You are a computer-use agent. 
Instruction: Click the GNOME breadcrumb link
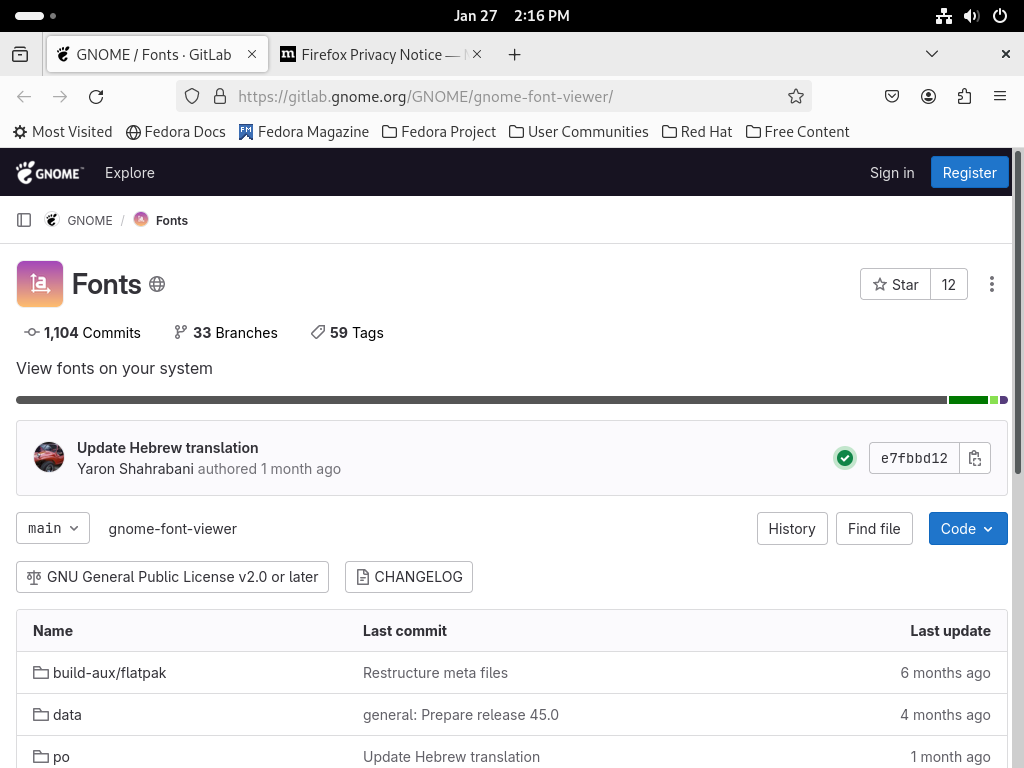coord(89,221)
